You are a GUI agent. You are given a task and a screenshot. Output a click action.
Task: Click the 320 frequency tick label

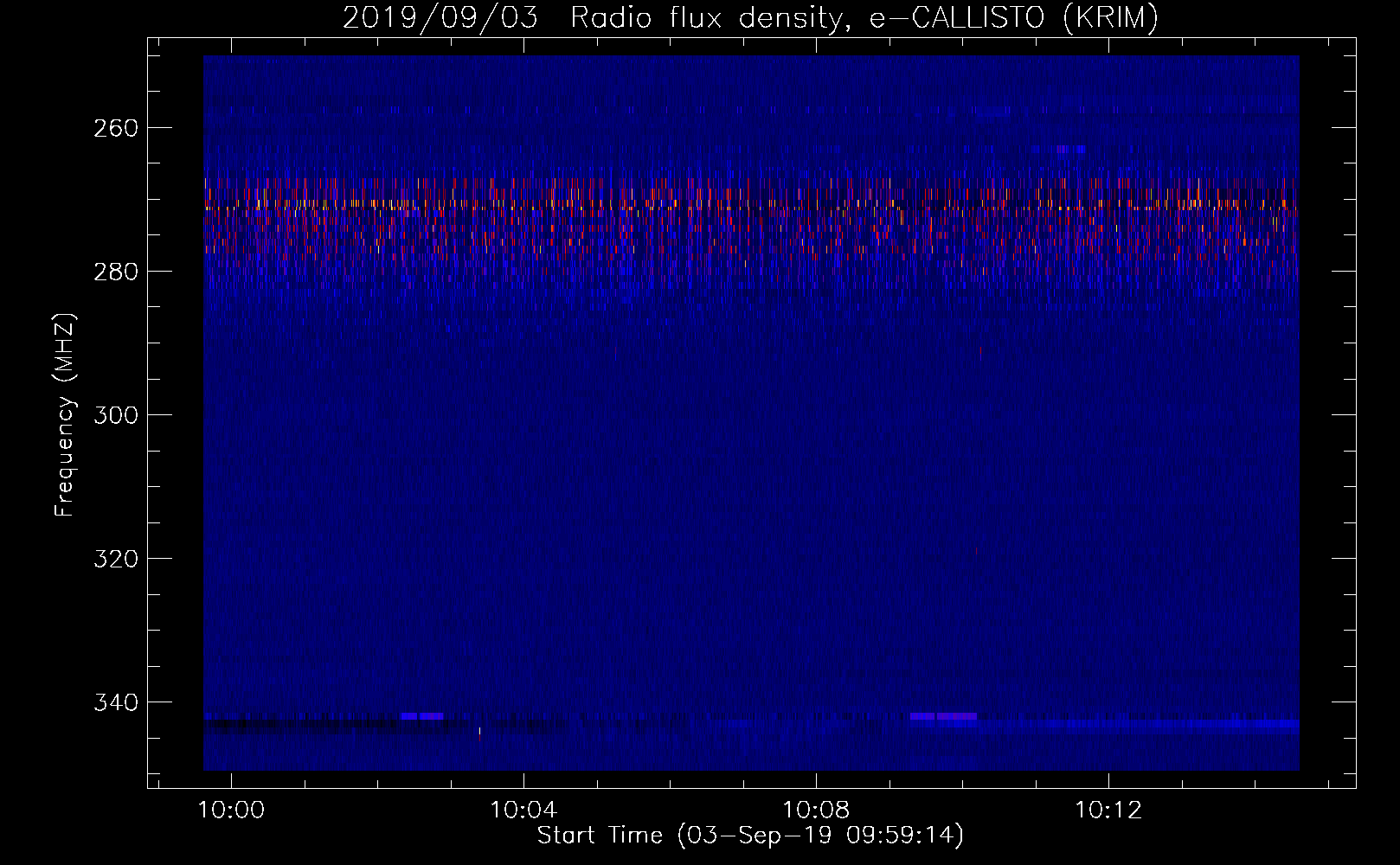tap(115, 560)
